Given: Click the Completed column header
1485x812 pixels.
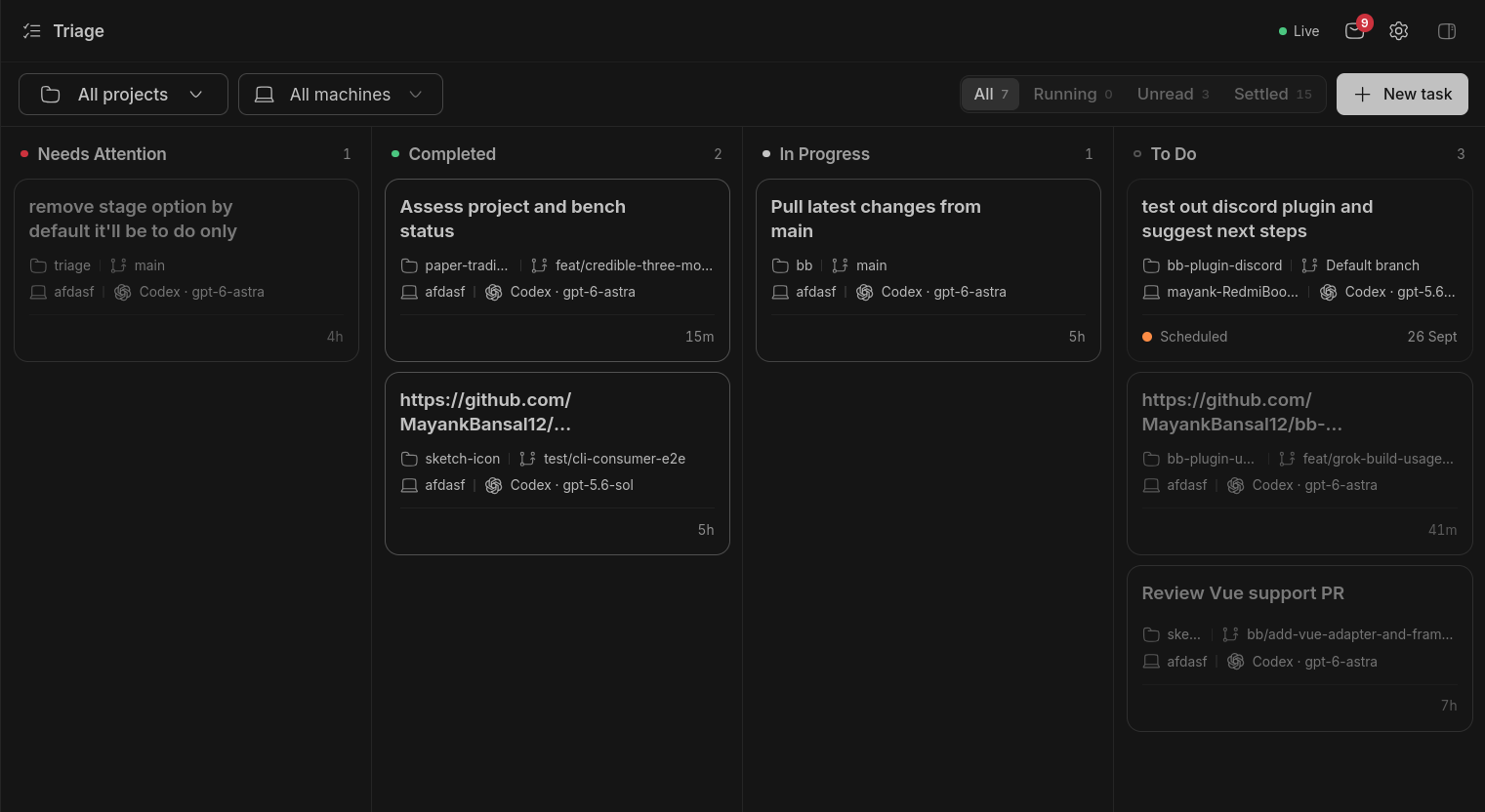Looking at the screenshot, I should pyautogui.click(x=452, y=154).
